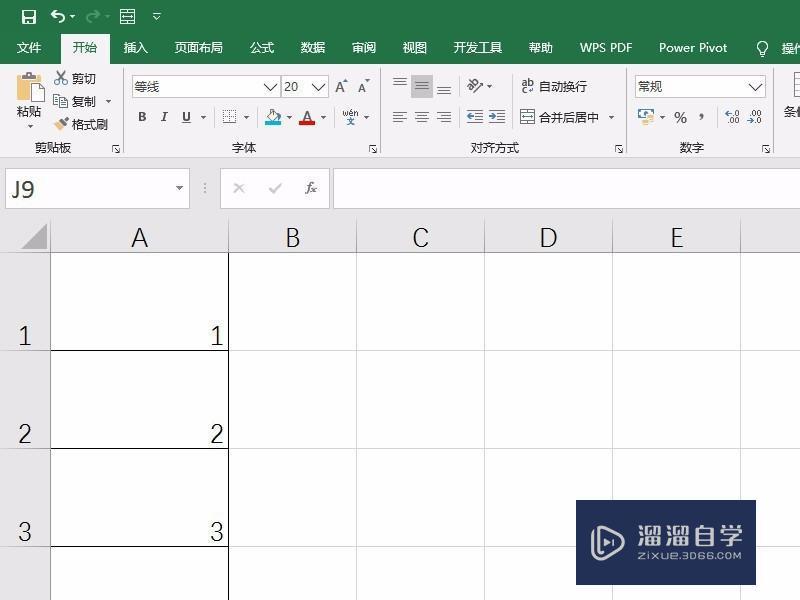Toggle Bold formatting
The image size is (800, 600).
pos(141,117)
